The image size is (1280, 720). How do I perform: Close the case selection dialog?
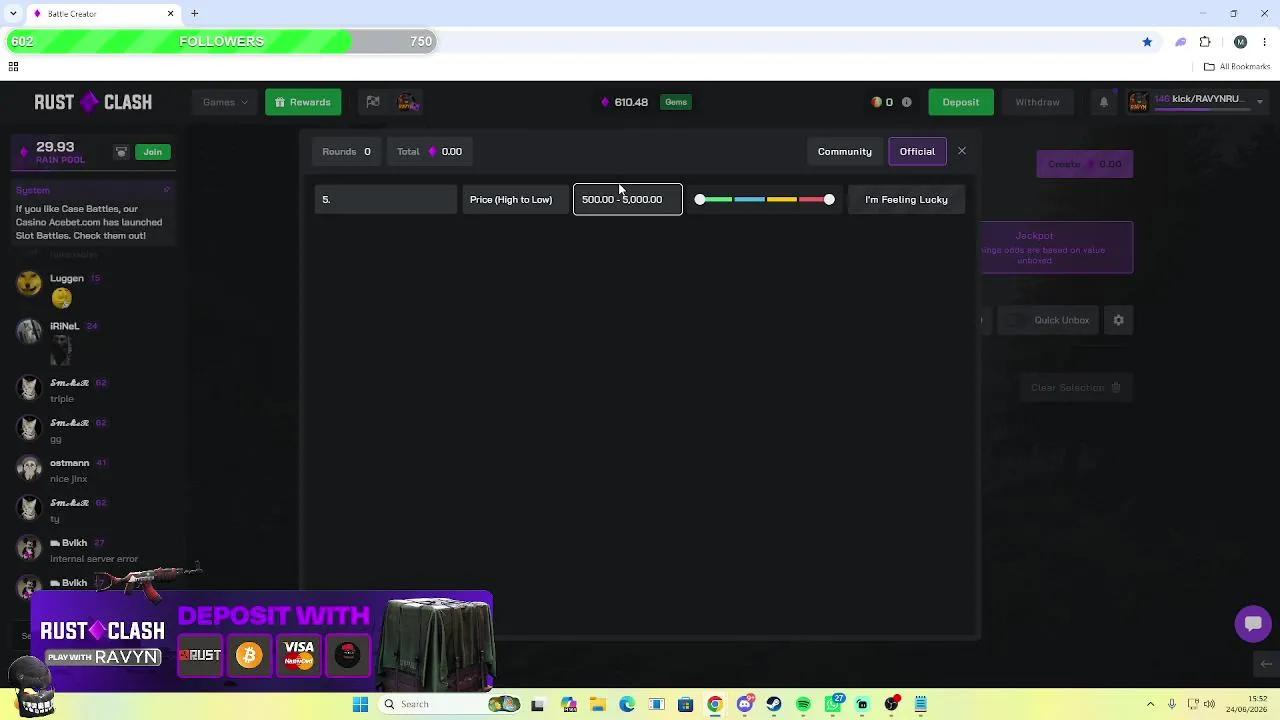coord(962,151)
